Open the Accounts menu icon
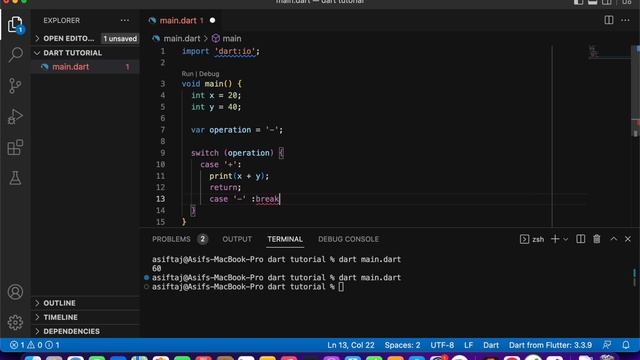640x360 pixels. click(15, 292)
